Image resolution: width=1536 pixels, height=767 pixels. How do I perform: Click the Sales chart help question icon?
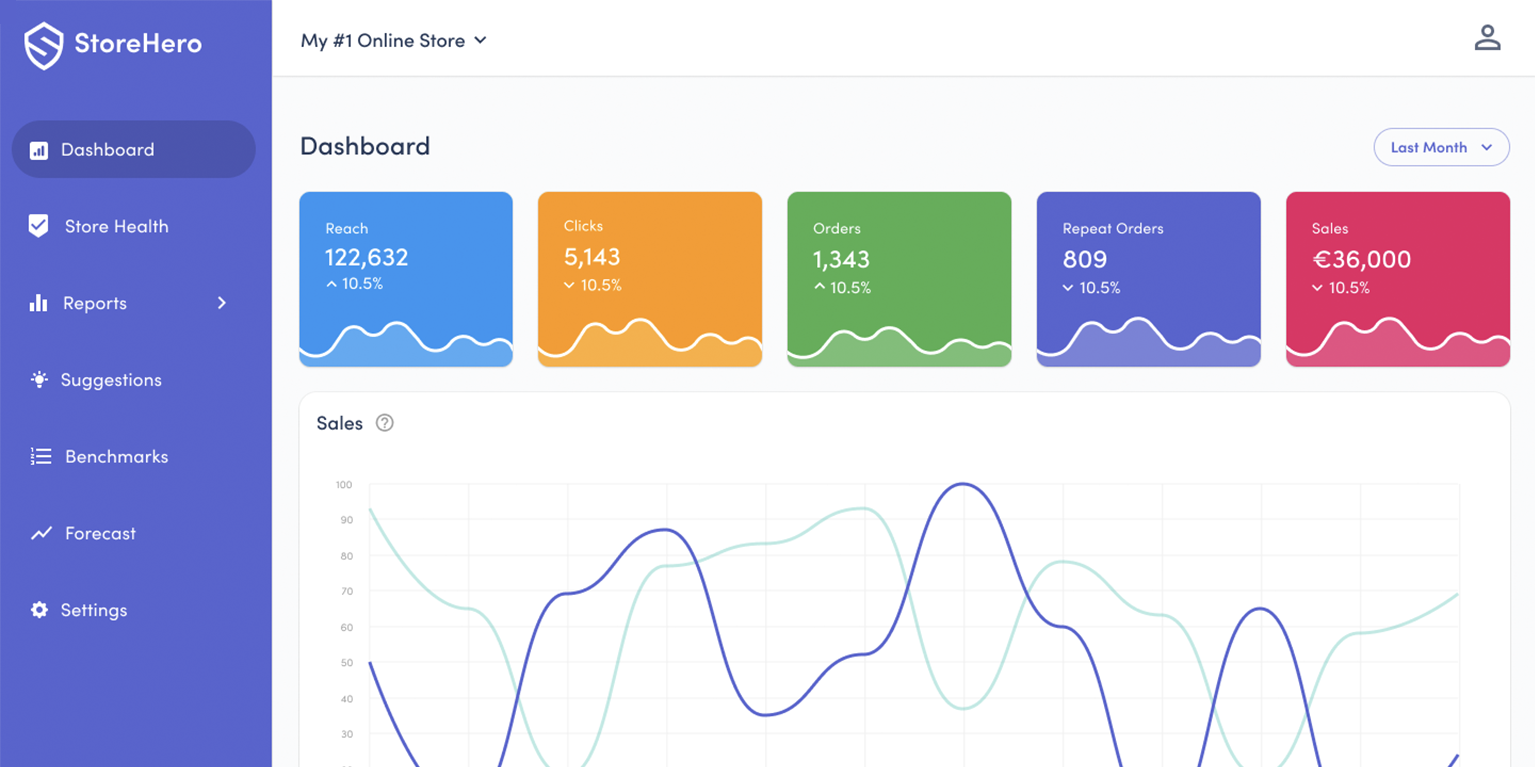click(384, 423)
